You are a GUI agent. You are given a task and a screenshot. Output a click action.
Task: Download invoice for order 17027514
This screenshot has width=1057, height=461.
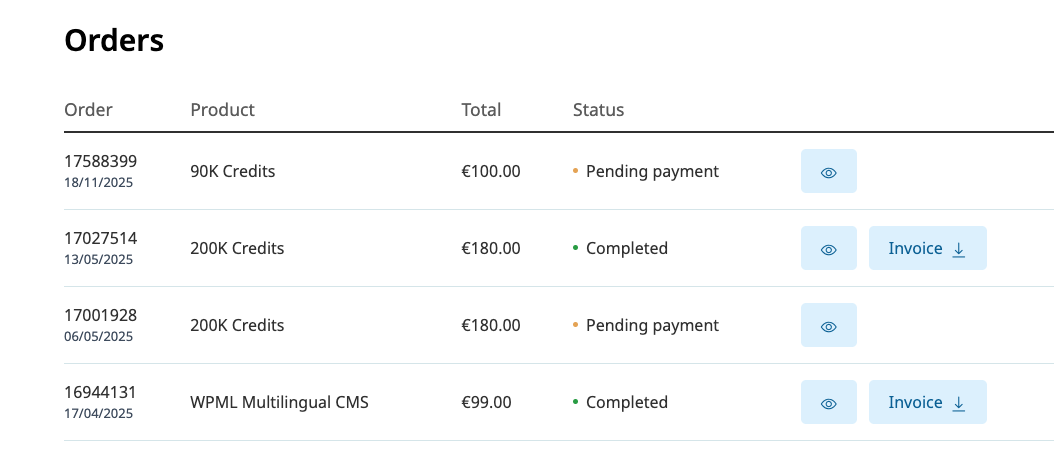tap(927, 249)
